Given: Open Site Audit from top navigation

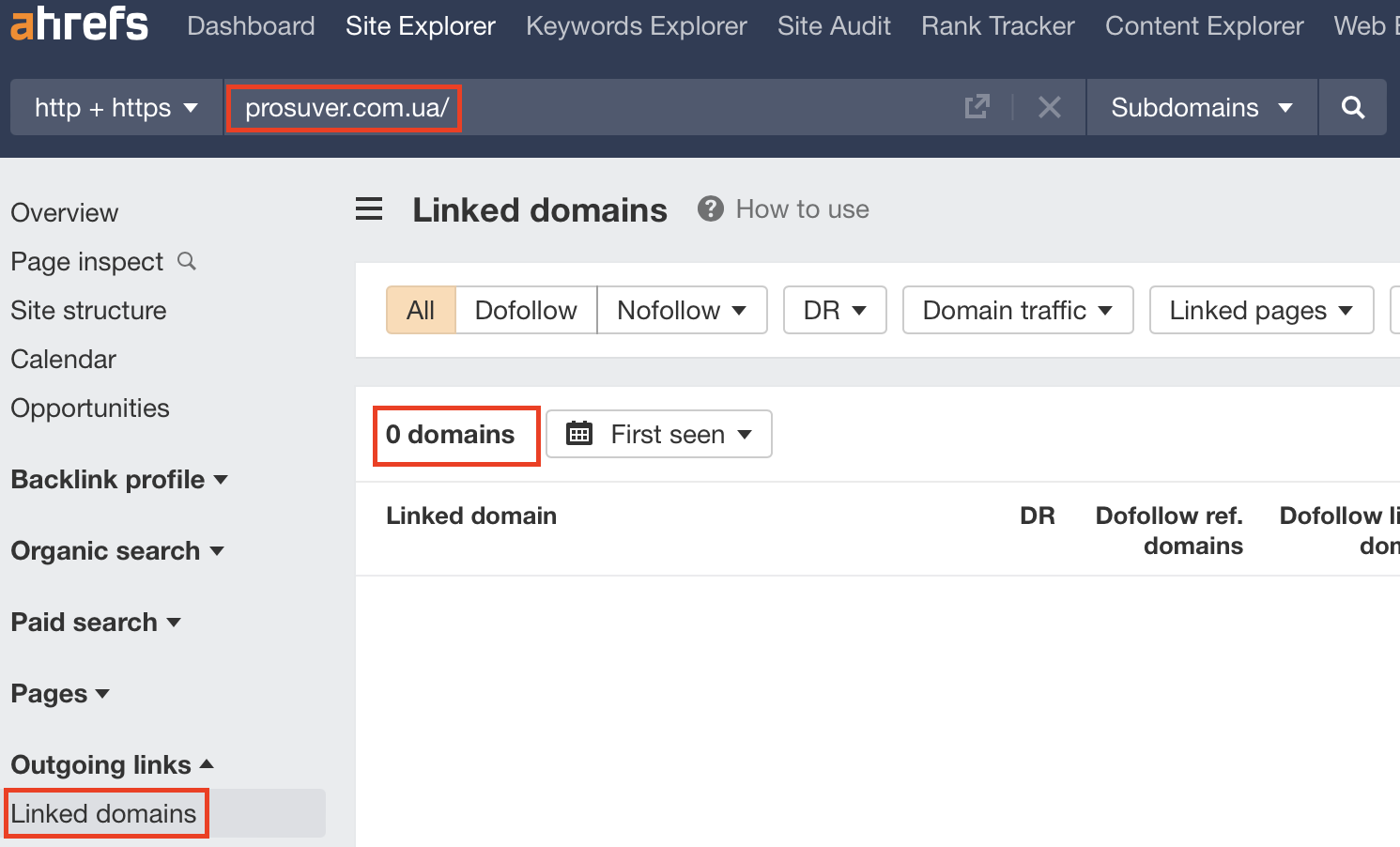Looking at the screenshot, I should (x=834, y=26).
